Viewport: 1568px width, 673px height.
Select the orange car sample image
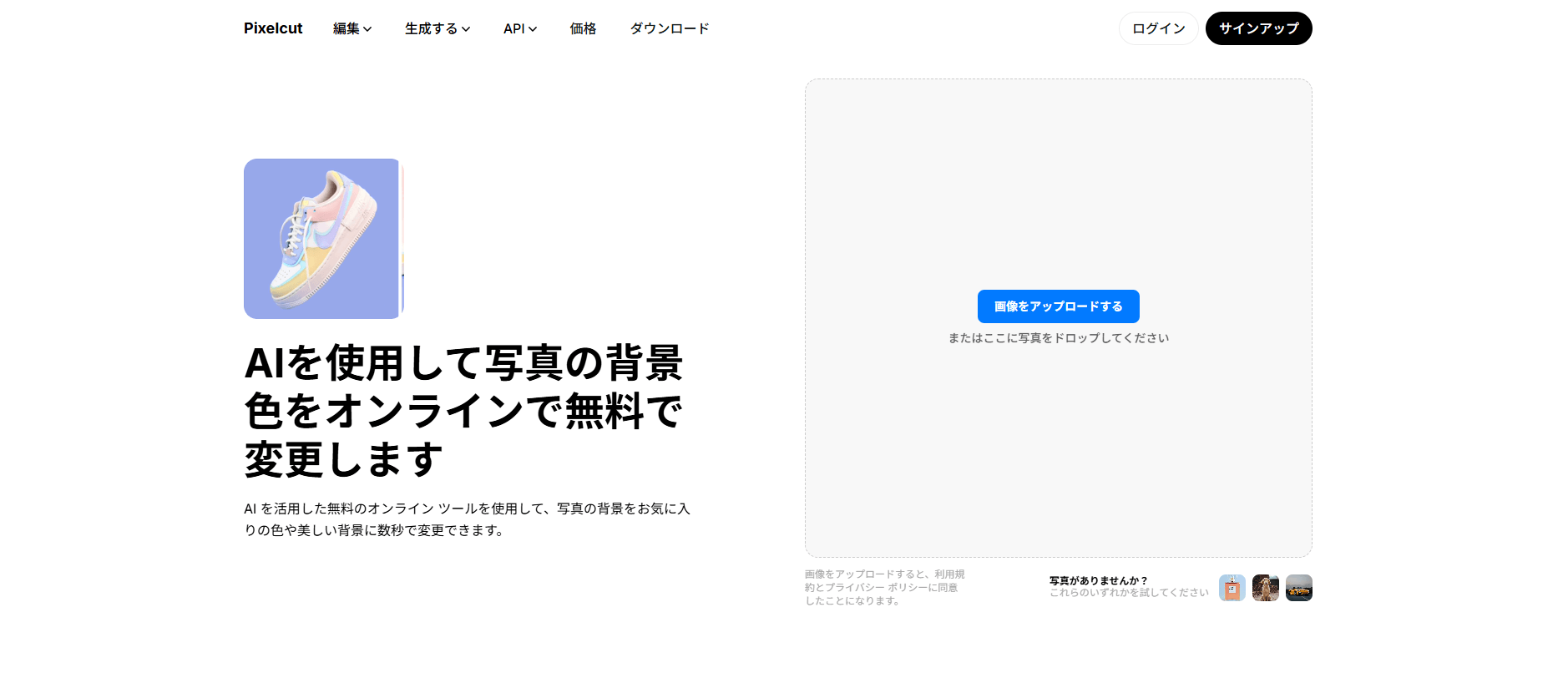point(1299,588)
